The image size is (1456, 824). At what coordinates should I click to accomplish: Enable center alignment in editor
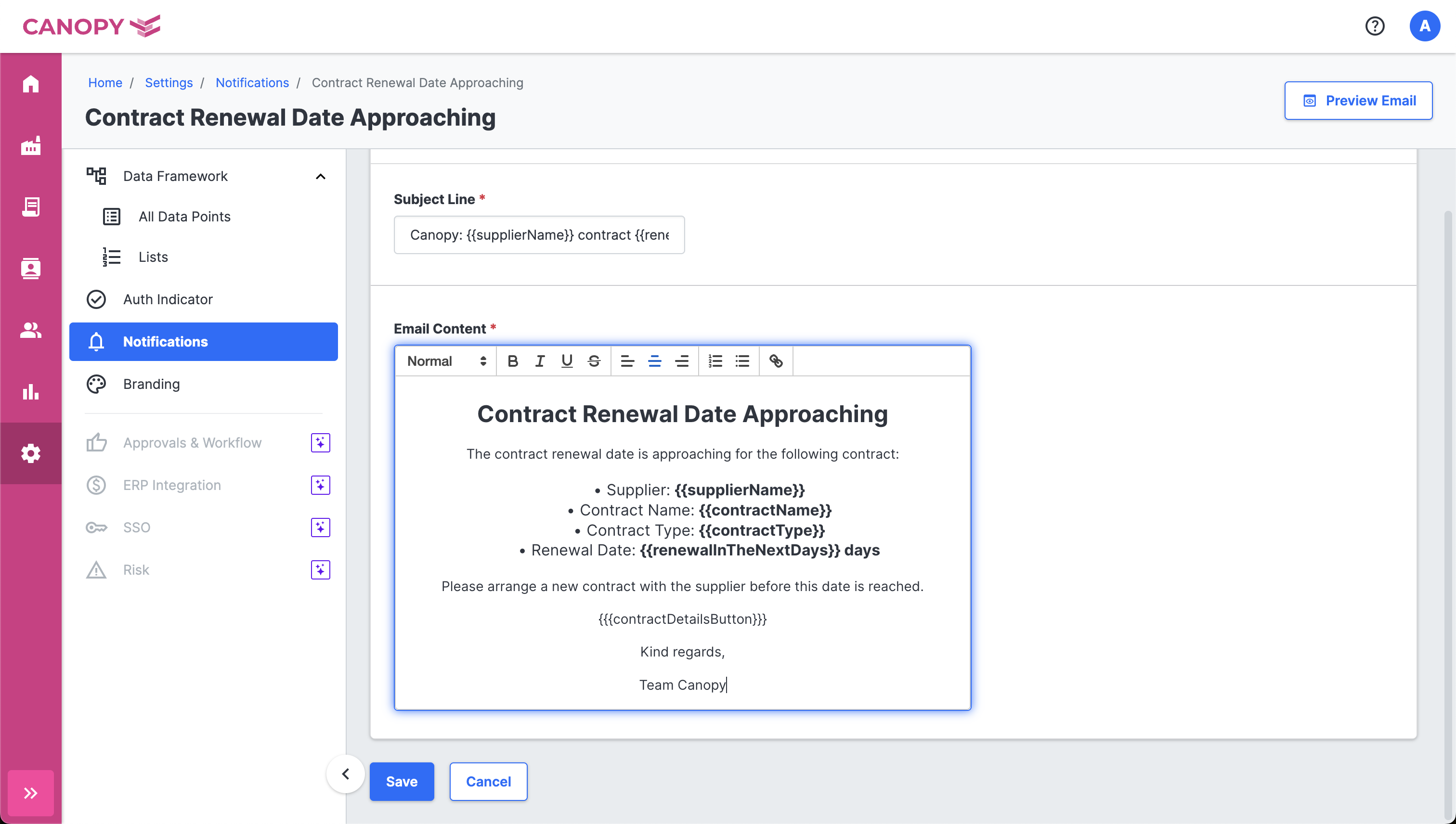point(654,361)
